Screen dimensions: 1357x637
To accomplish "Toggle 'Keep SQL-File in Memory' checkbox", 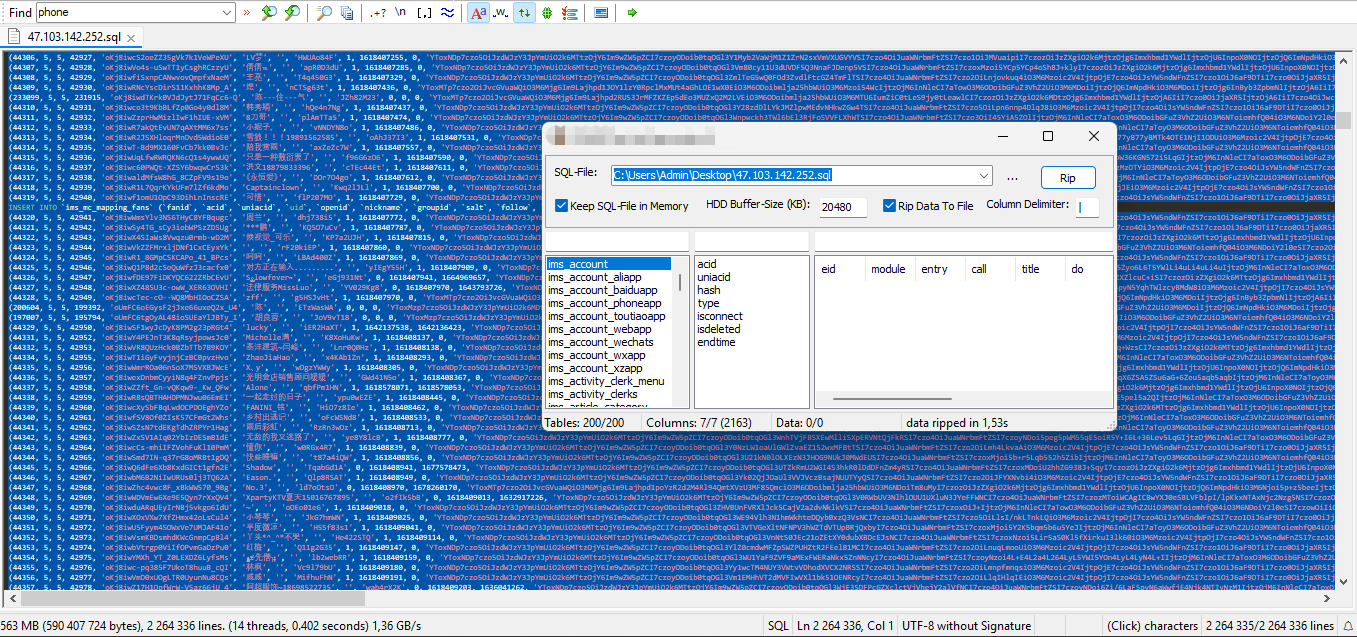I will [x=562, y=206].
